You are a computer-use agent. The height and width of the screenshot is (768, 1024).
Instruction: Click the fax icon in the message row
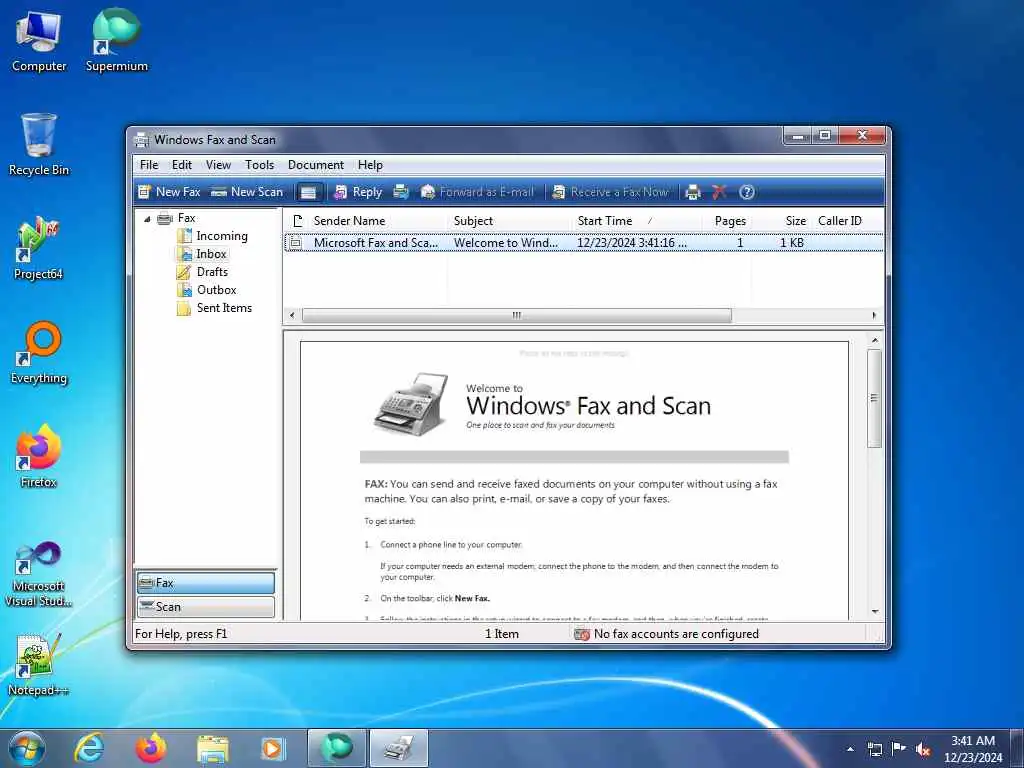(295, 243)
